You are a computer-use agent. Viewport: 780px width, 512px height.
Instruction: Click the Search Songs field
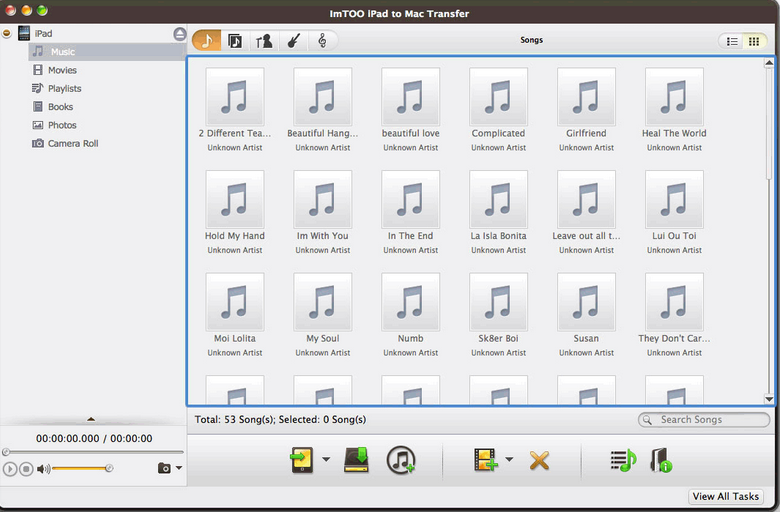click(704, 420)
